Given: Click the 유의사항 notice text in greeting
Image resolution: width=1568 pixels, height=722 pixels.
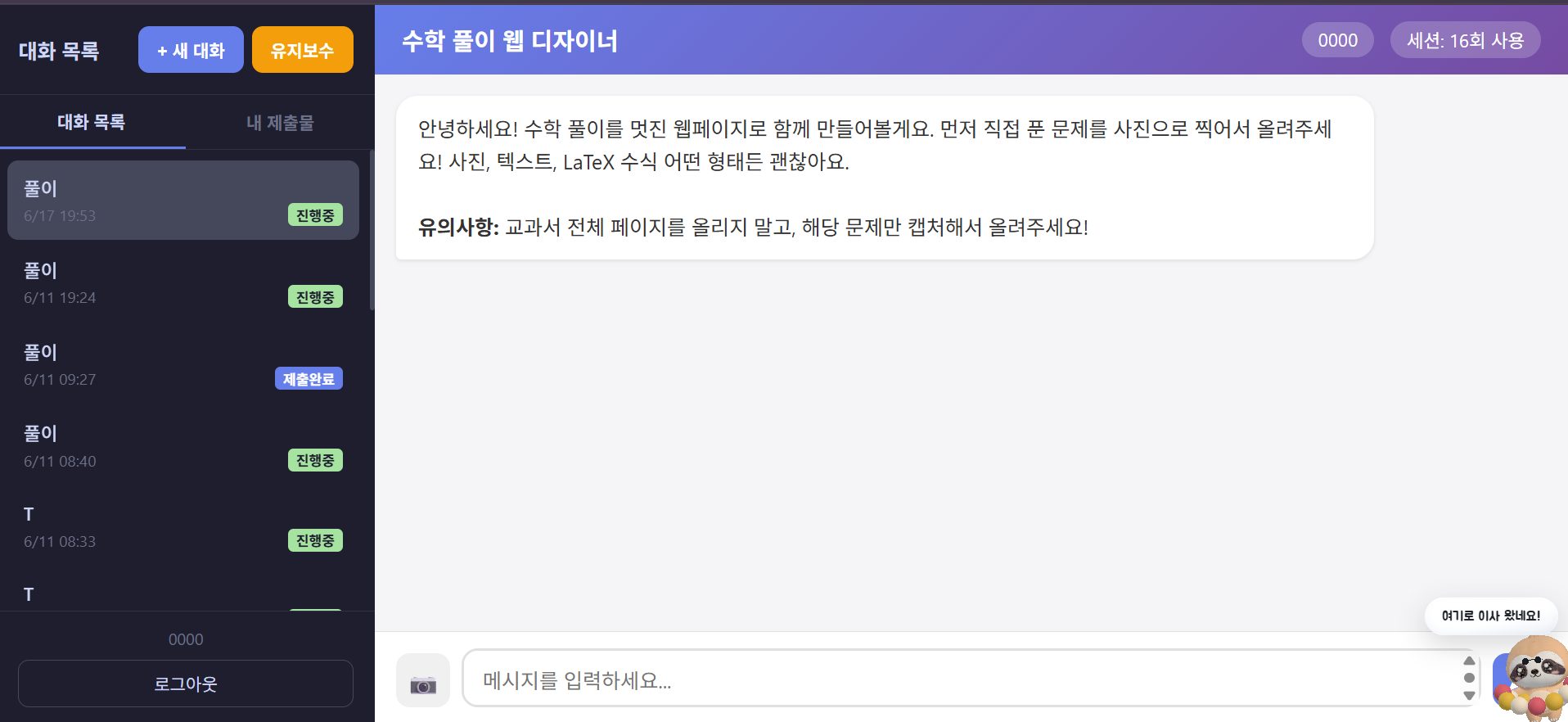Looking at the screenshot, I should [x=458, y=227].
